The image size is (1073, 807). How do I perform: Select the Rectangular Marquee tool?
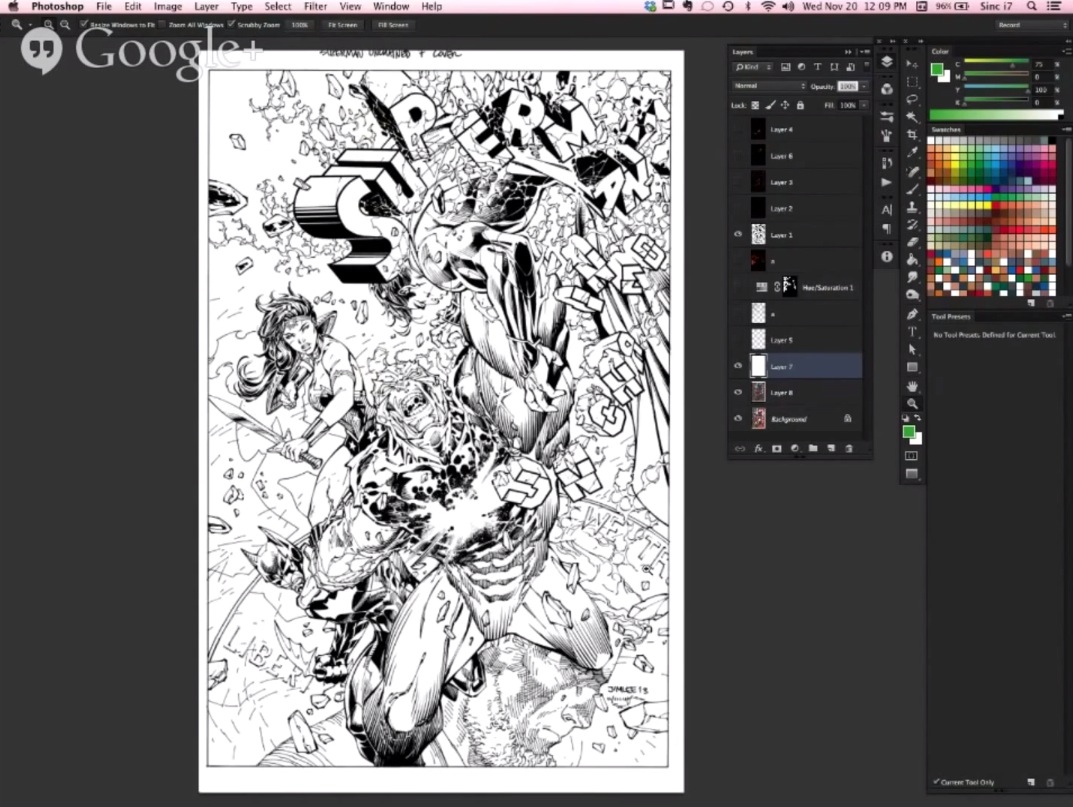pos(912,82)
